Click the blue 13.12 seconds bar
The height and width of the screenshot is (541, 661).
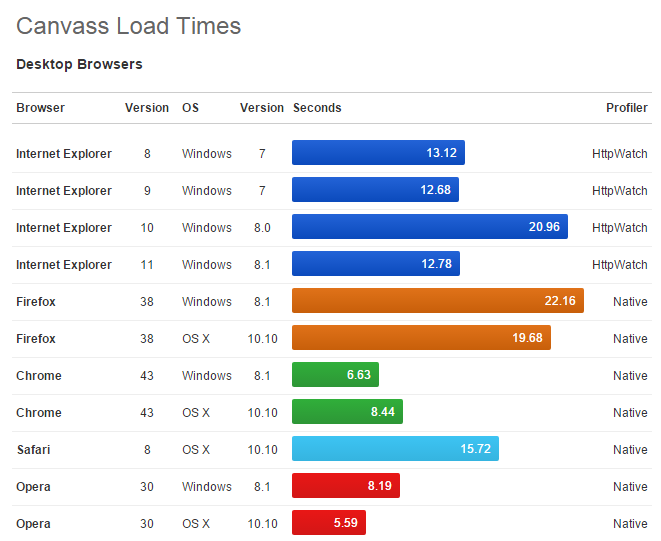pos(378,153)
